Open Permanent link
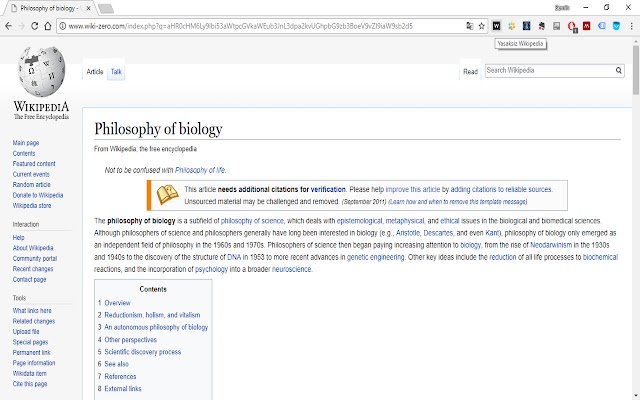This screenshot has width=640, height=400. pos(31,352)
